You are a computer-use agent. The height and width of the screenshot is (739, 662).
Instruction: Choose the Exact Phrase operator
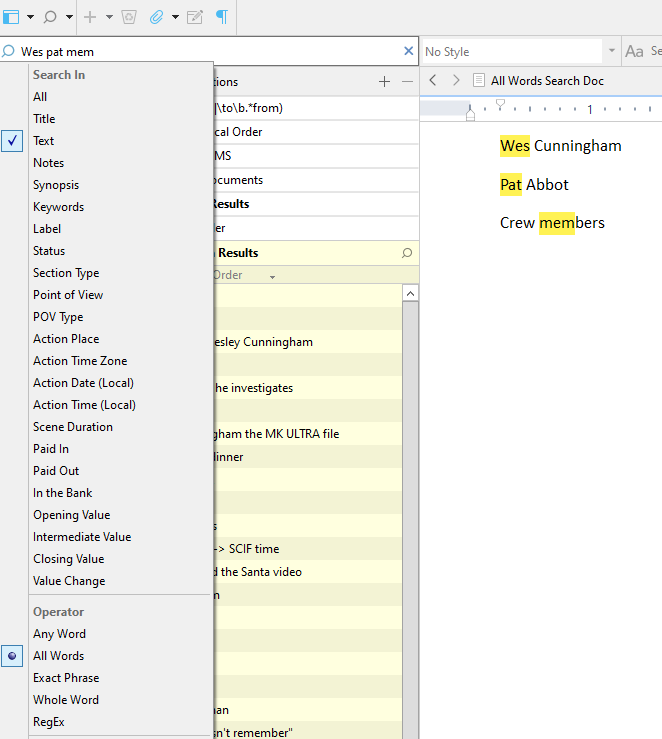pyautogui.click(x=66, y=678)
